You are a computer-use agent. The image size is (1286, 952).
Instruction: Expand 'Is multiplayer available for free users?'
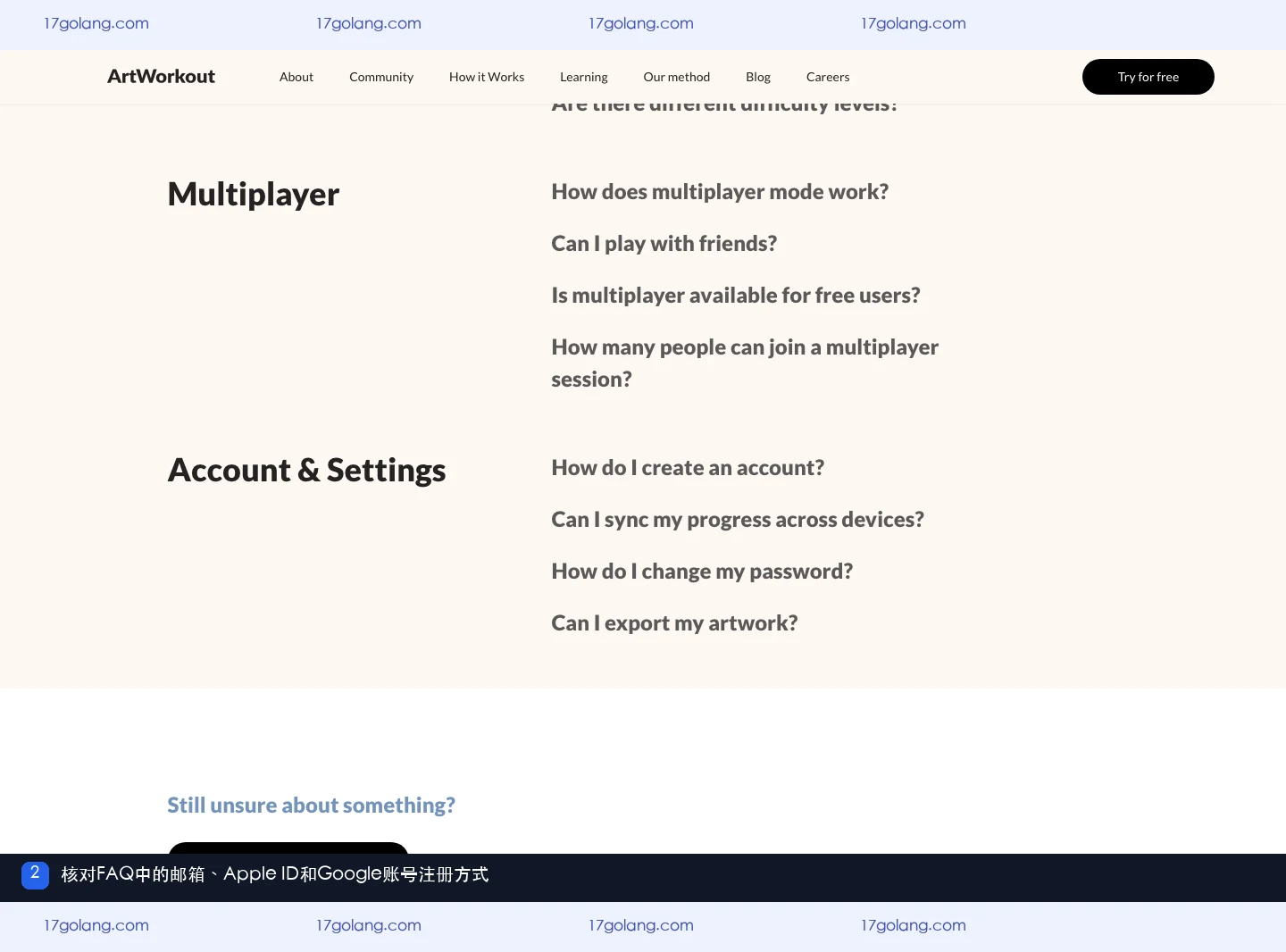pyautogui.click(x=736, y=296)
